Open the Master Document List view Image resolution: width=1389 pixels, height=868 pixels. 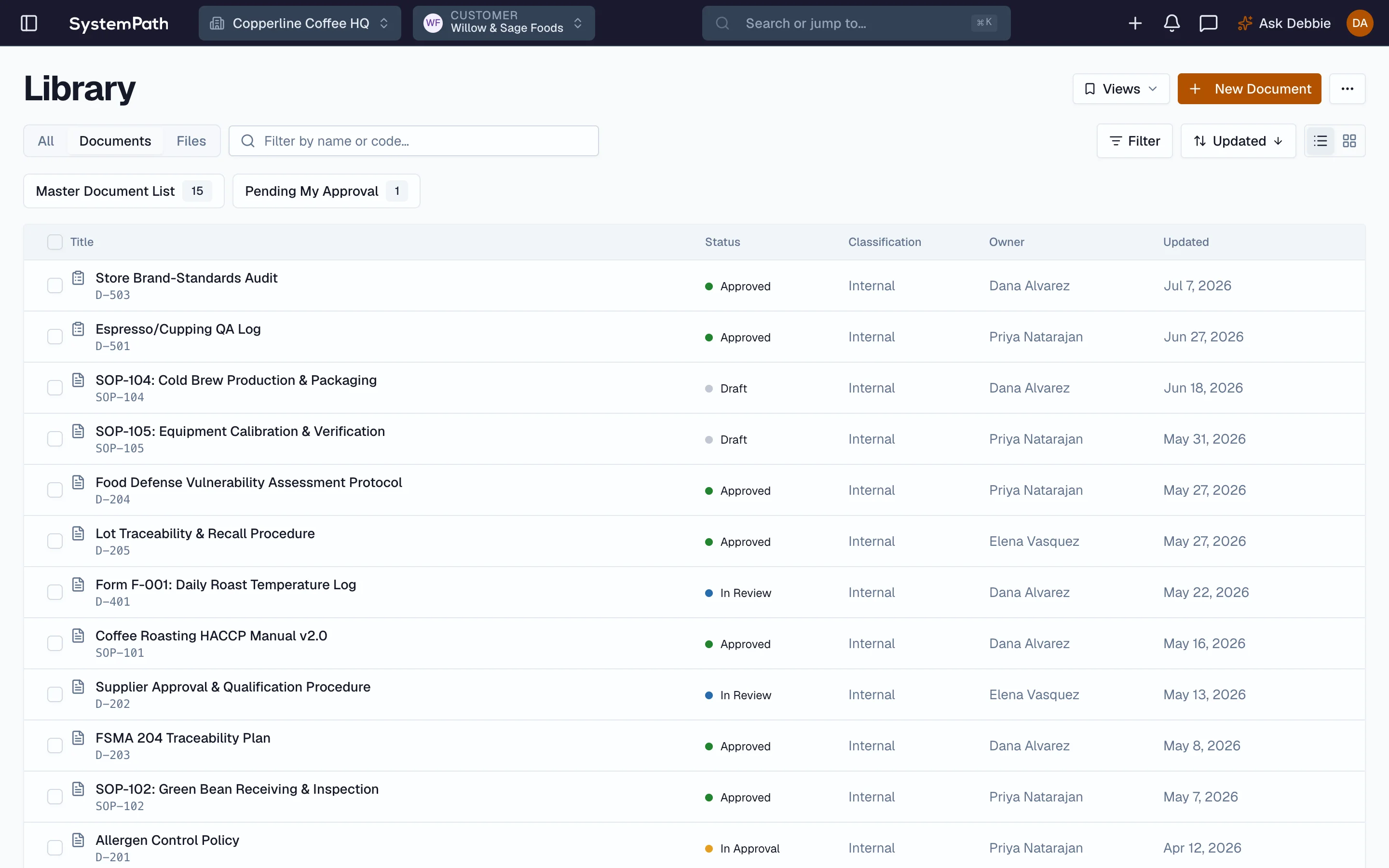[123, 191]
